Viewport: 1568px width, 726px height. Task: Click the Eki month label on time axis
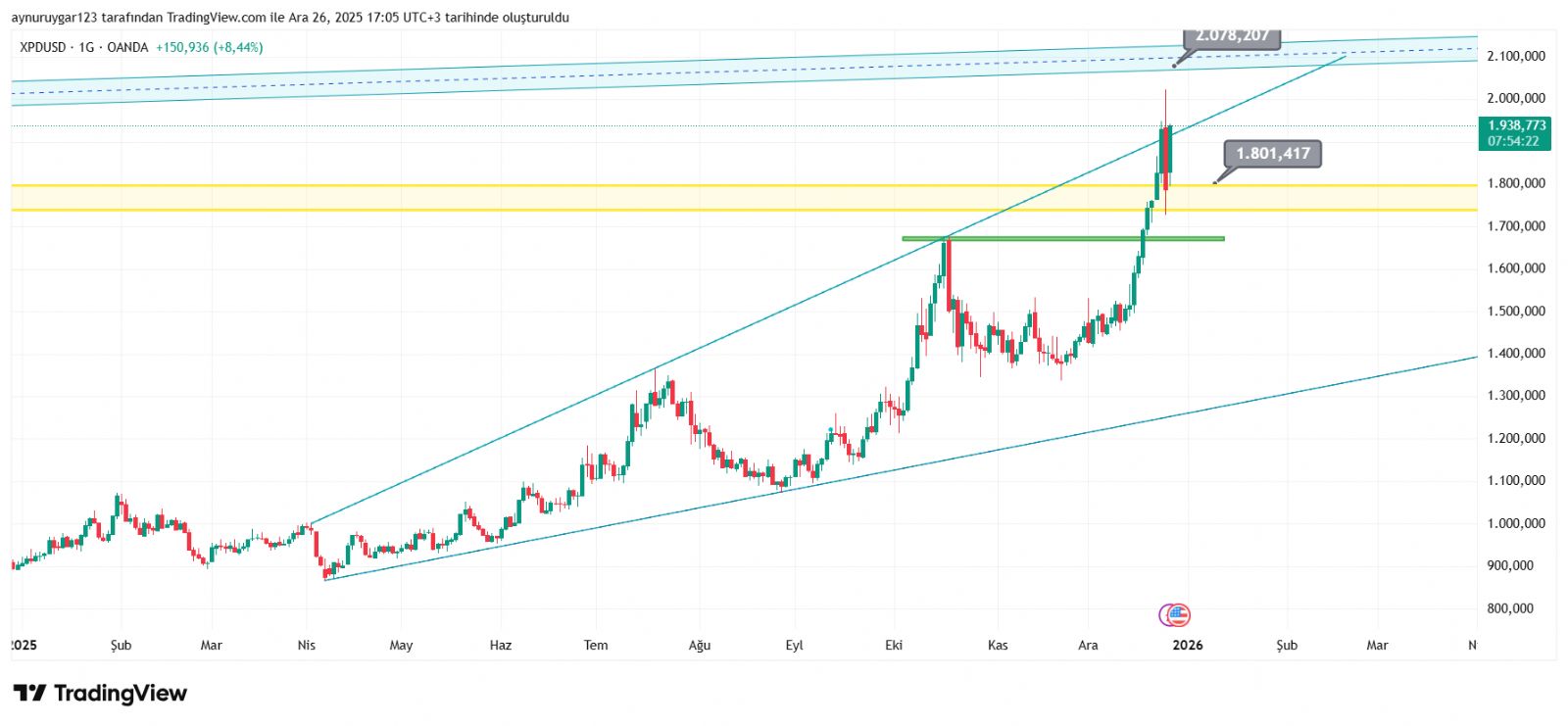pyautogui.click(x=894, y=645)
